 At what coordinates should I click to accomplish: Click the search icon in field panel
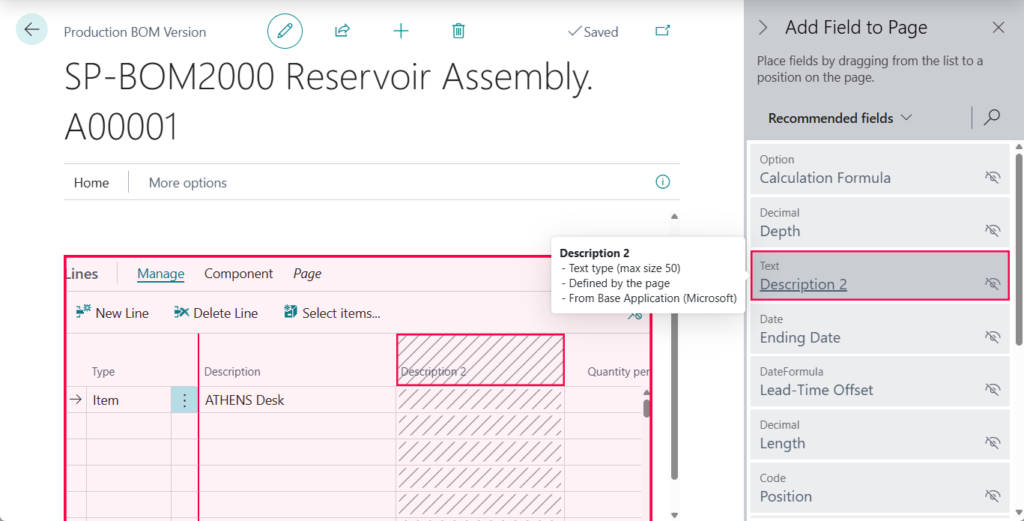click(992, 118)
